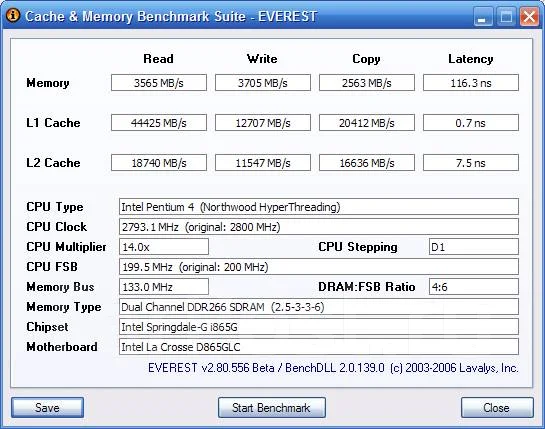Click the DRAM:FSB Ratio field 4:6
This screenshot has width=545, height=429.
pyautogui.click(x=474, y=287)
